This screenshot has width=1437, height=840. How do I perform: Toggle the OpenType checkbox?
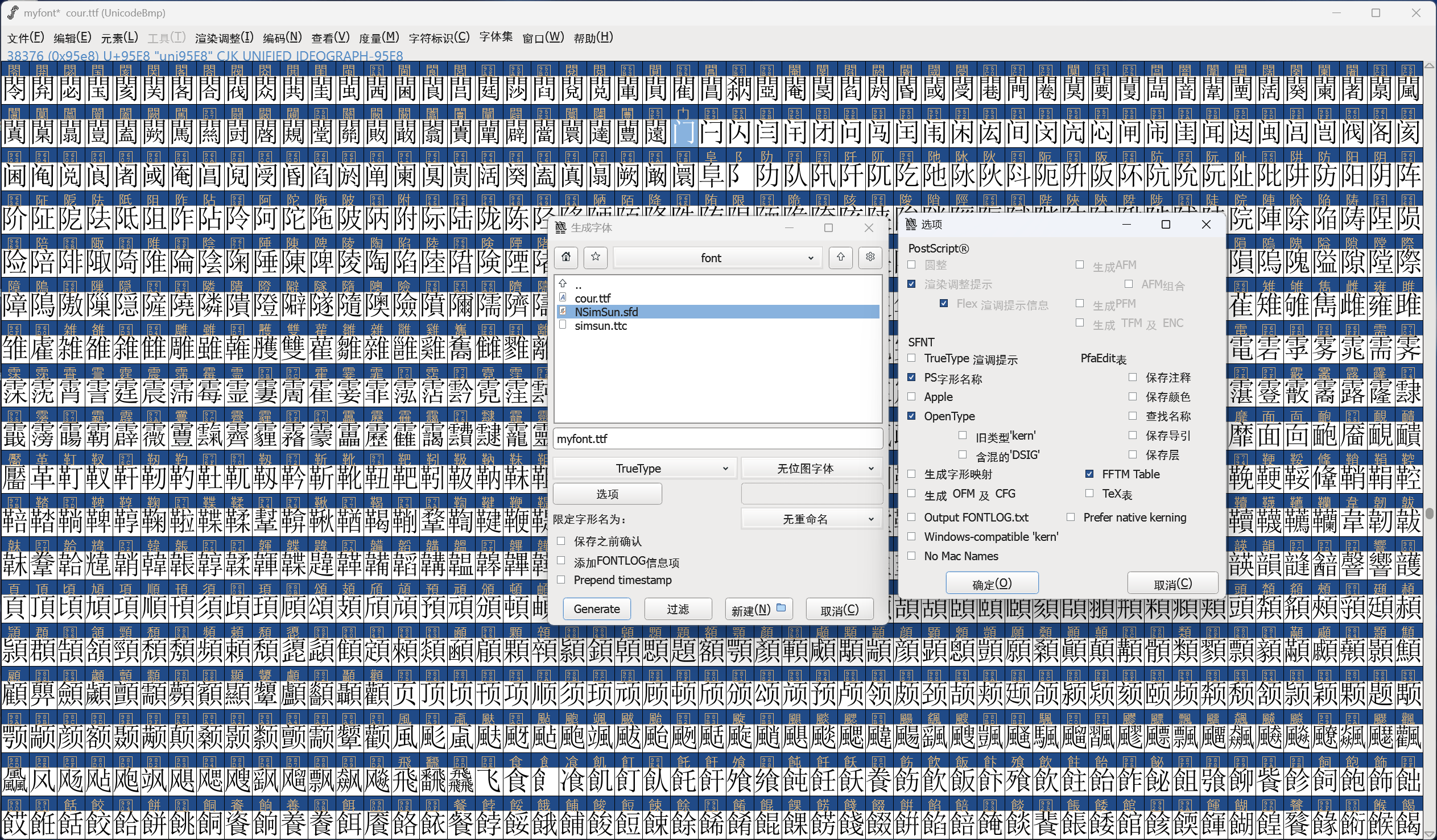tap(911, 416)
